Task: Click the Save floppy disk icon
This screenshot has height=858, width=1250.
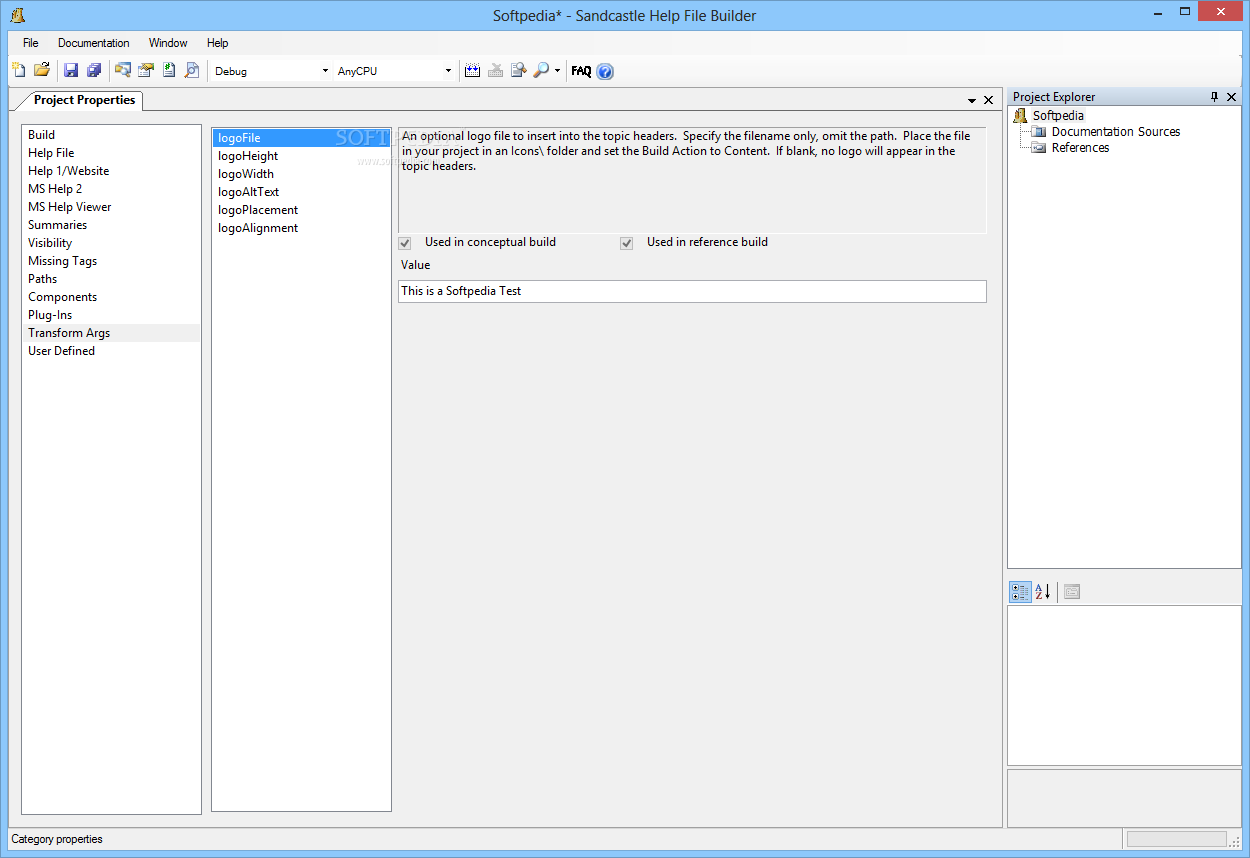Action: coord(71,70)
